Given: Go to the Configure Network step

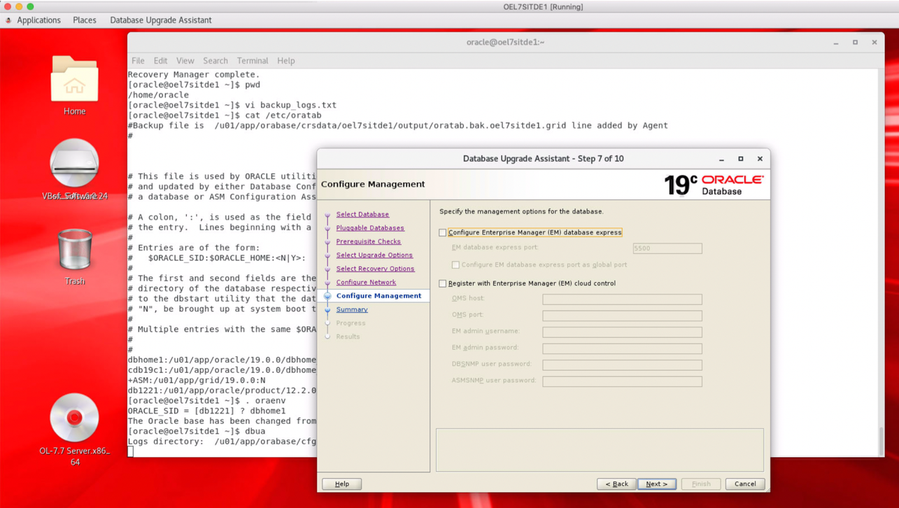Looking at the screenshot, I should (366, 283).
